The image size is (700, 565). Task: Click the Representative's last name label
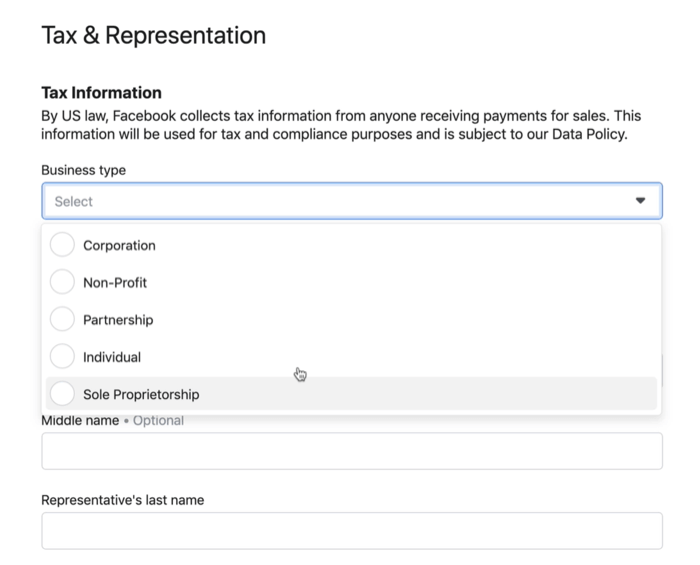122,499
